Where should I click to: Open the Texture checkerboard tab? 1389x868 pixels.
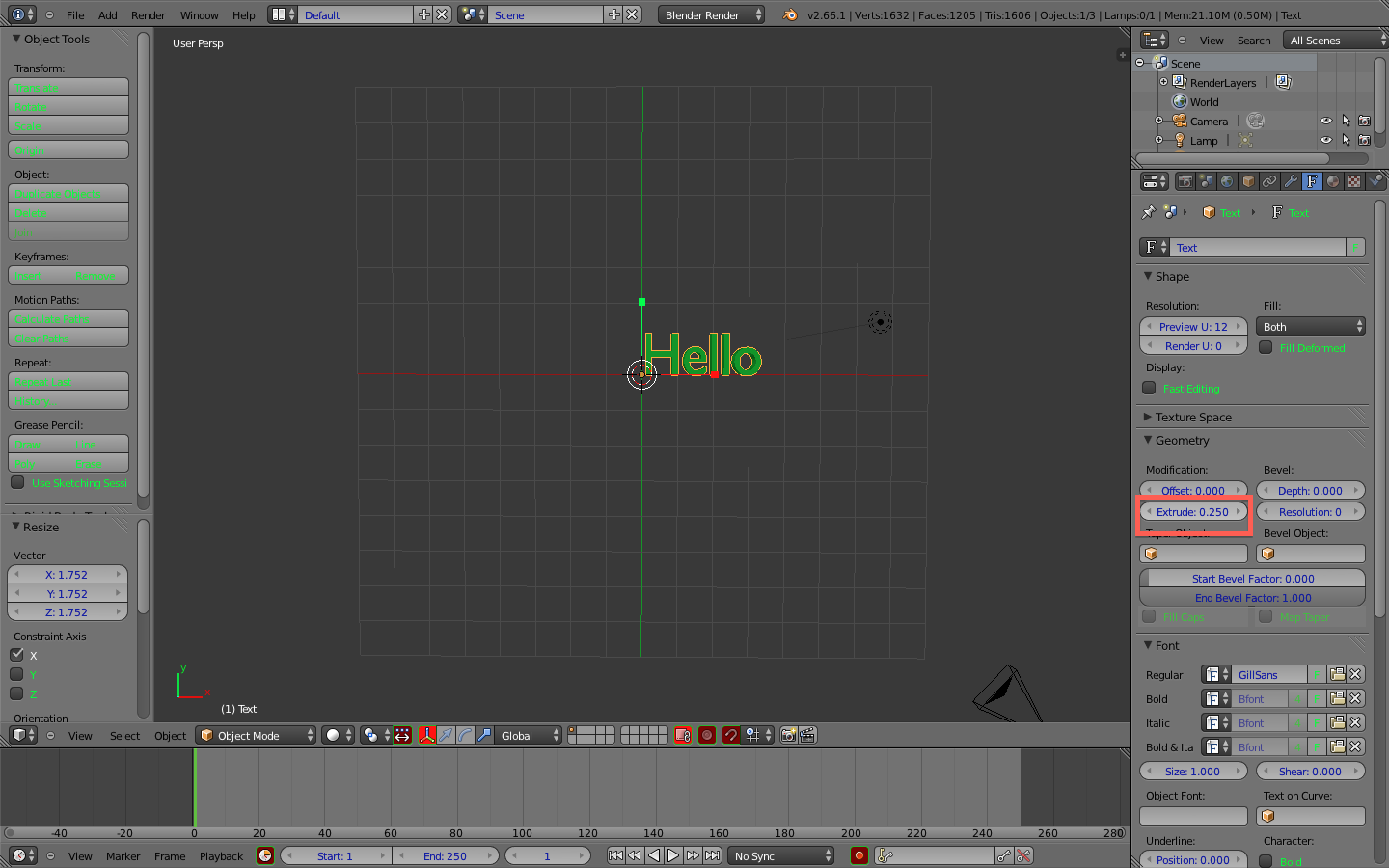pos(1354,181)
